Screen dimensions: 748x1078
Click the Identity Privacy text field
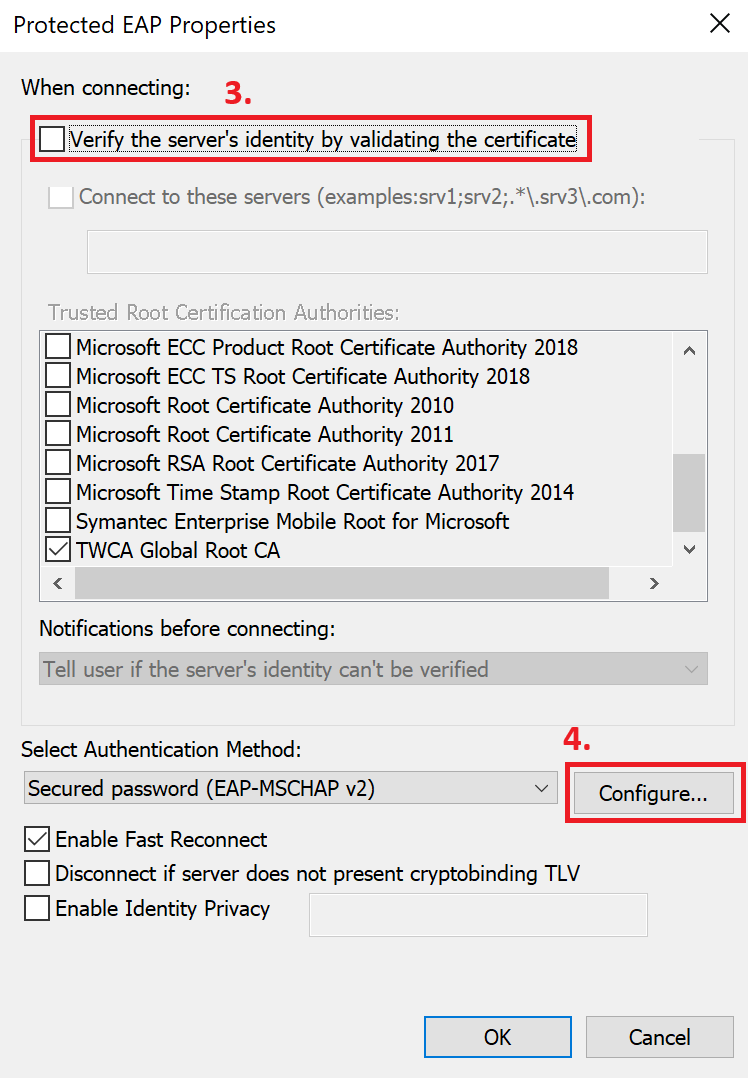point(478,915)
